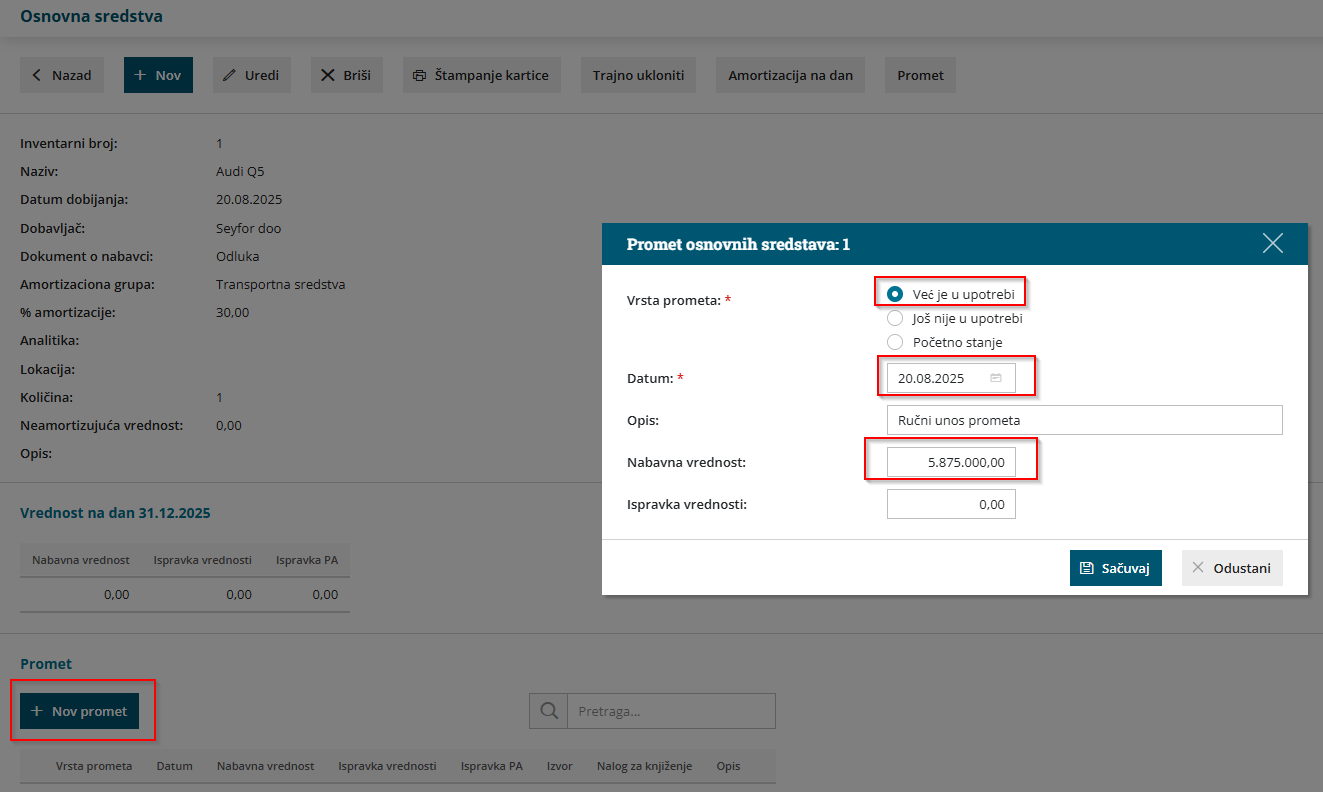Sort by the Ispravka PA header in Promet table

(492, 766)
